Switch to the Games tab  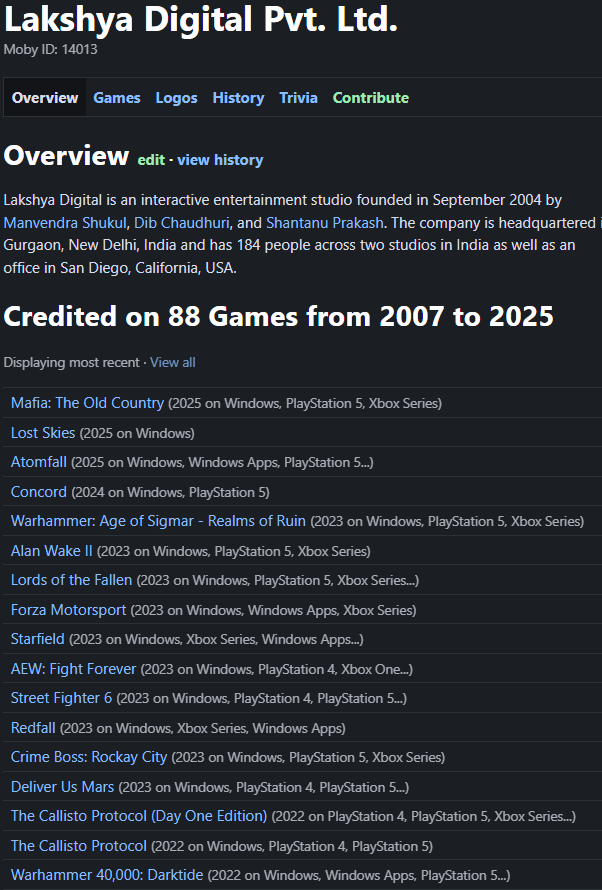point(117,98)
